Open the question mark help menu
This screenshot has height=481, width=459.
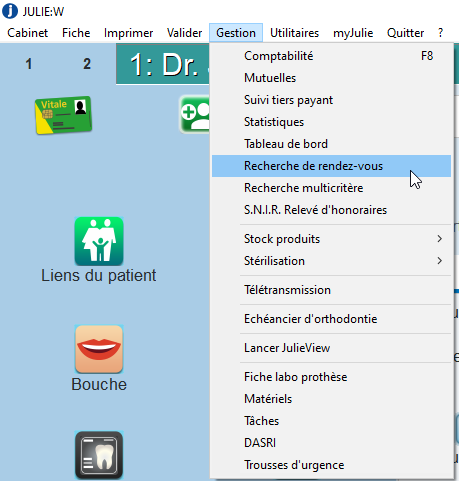click(x=440, y=33)
